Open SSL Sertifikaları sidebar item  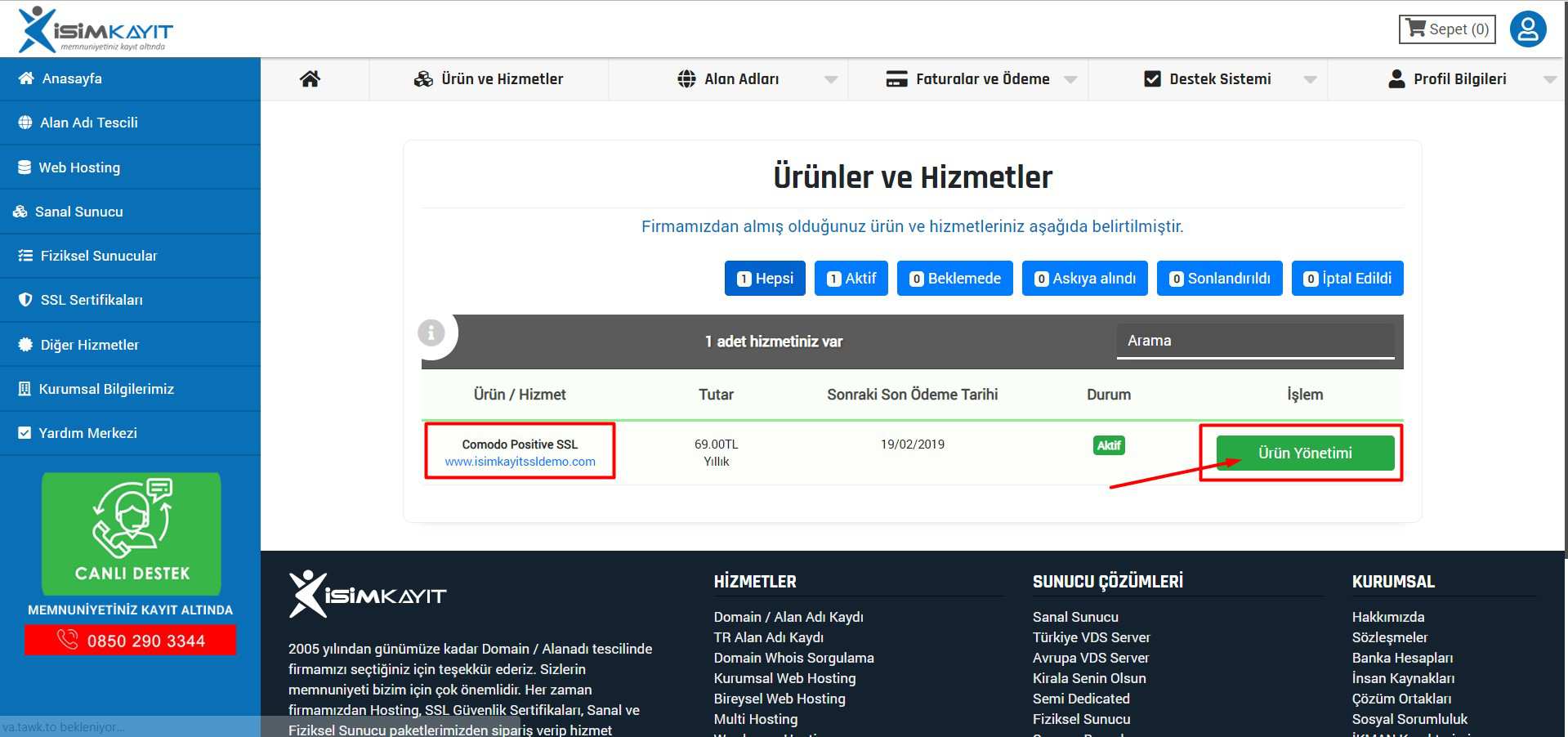click(x=130, y=300)
